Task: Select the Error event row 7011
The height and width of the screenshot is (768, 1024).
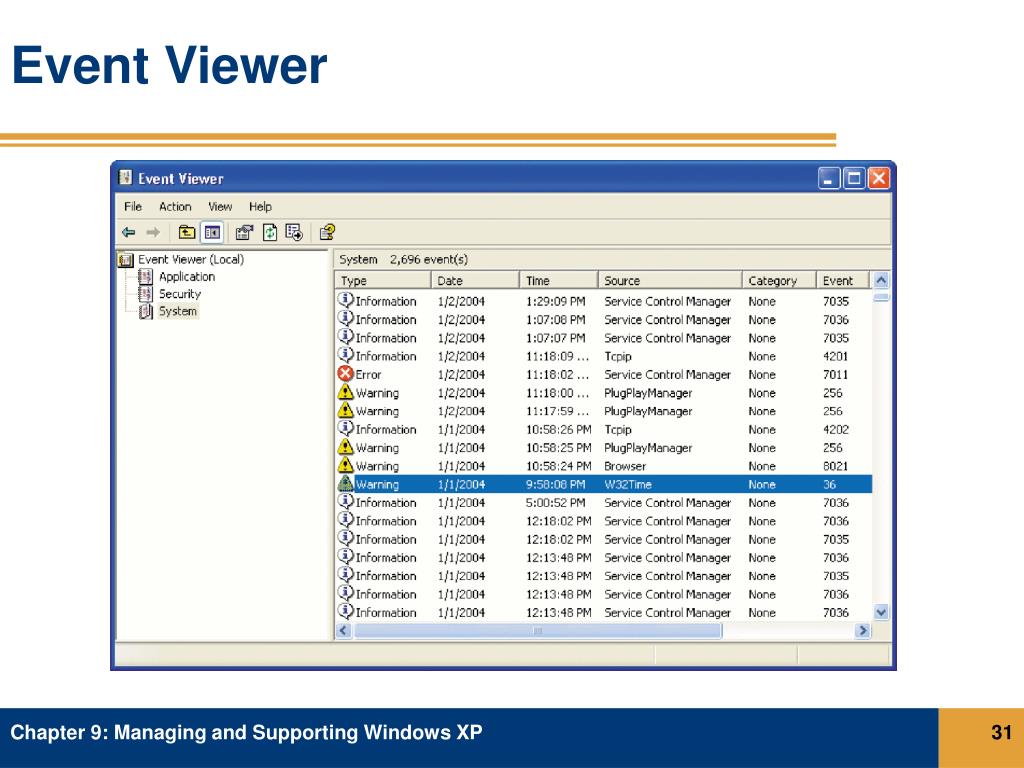Action: [x=603, y=374]
